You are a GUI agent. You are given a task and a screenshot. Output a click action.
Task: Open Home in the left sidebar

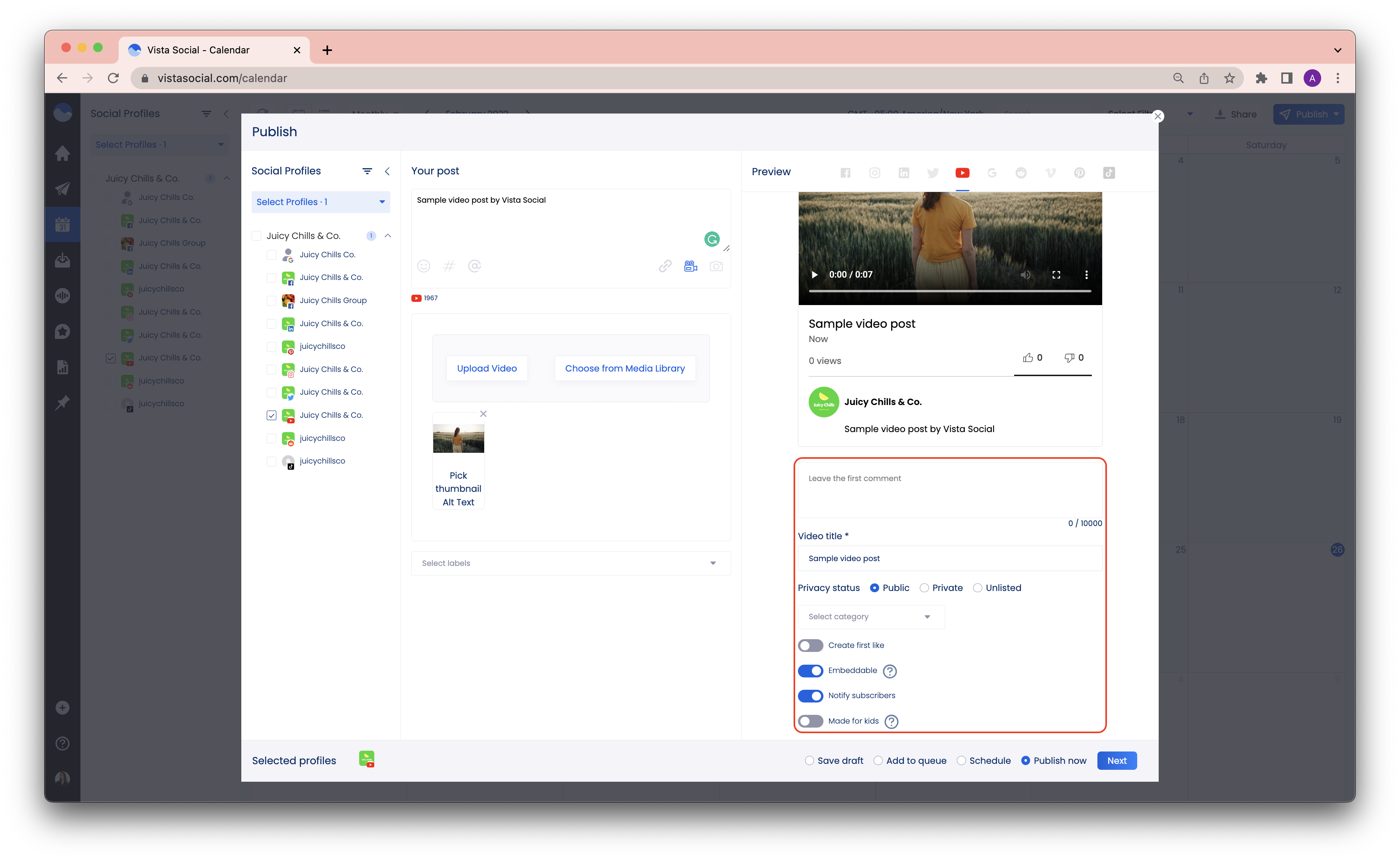[x=62, y=153]
